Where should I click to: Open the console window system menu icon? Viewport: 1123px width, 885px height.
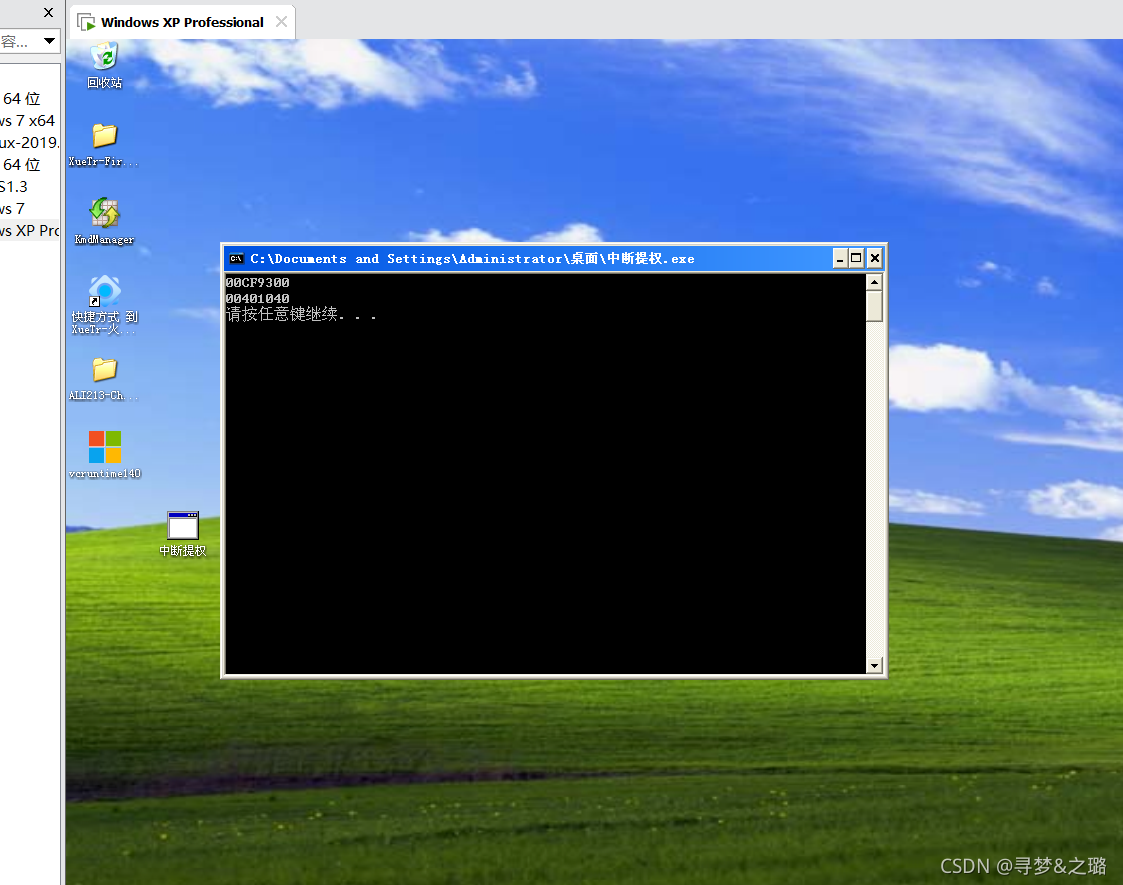pos(236,258)
